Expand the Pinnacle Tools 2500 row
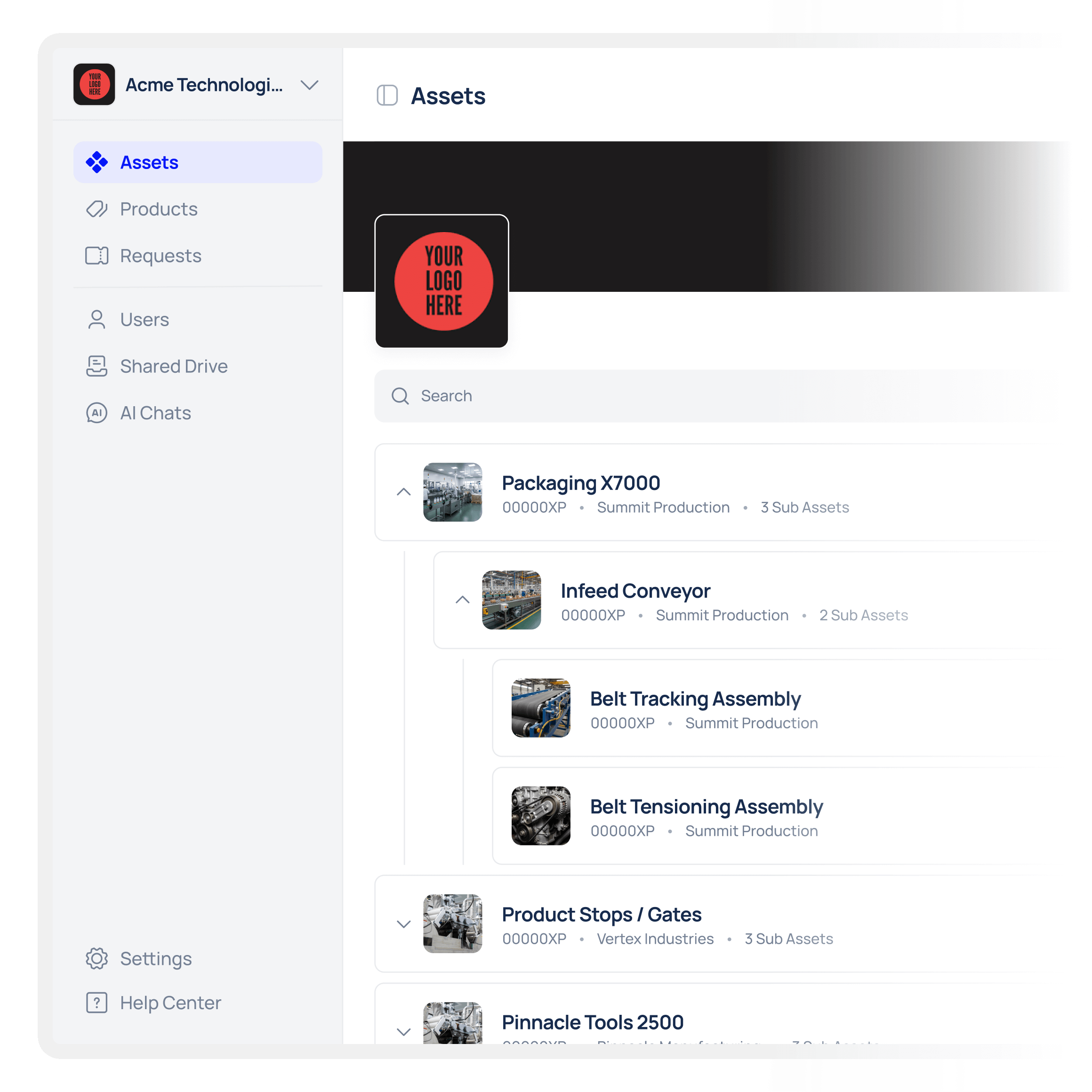This screenshot has width=1092, height=1092. coord(403,1032)
